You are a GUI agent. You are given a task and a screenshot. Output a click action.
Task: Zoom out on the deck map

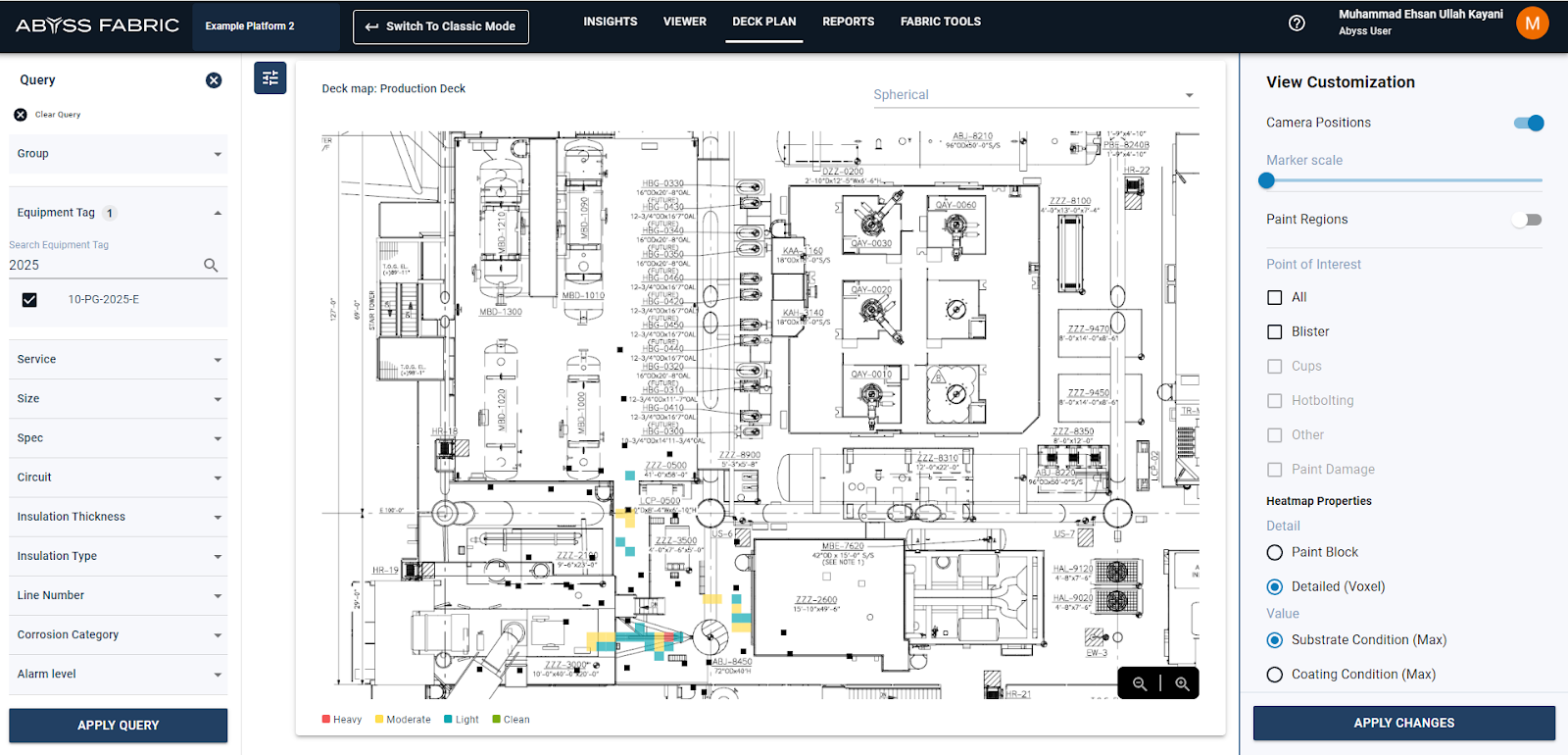click(1140, 683)
